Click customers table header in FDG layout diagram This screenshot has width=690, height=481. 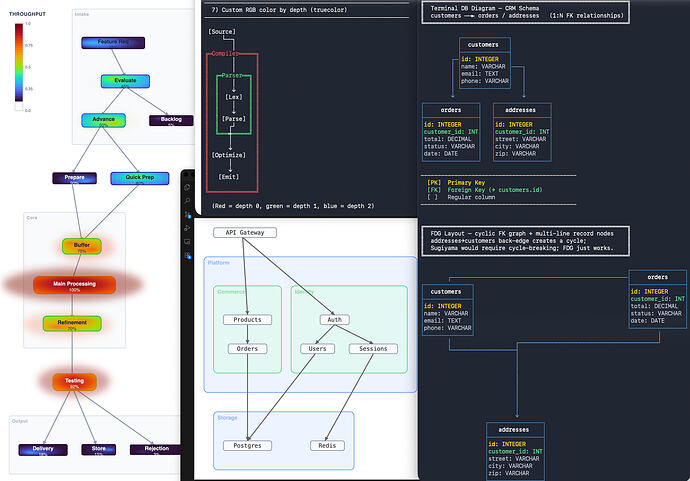pos(446,292)
